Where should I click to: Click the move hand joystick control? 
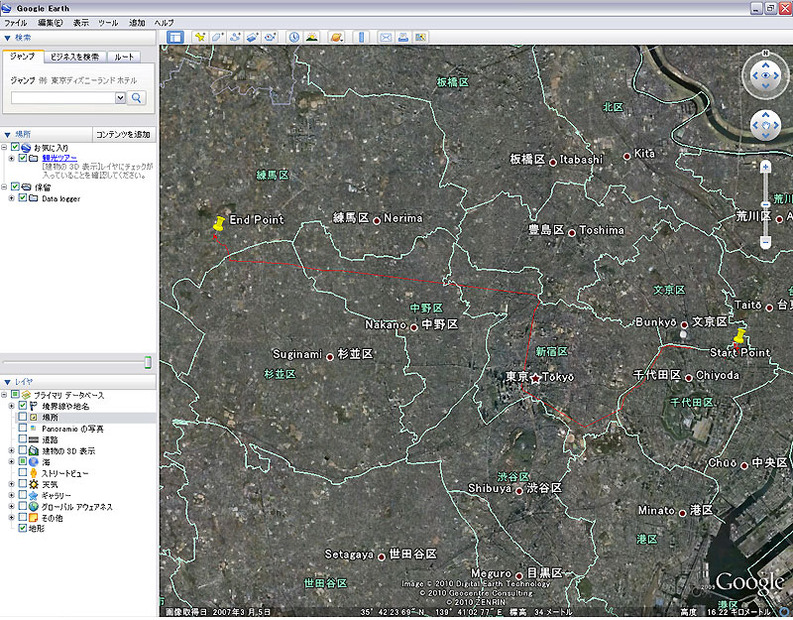tap(765, 125)
